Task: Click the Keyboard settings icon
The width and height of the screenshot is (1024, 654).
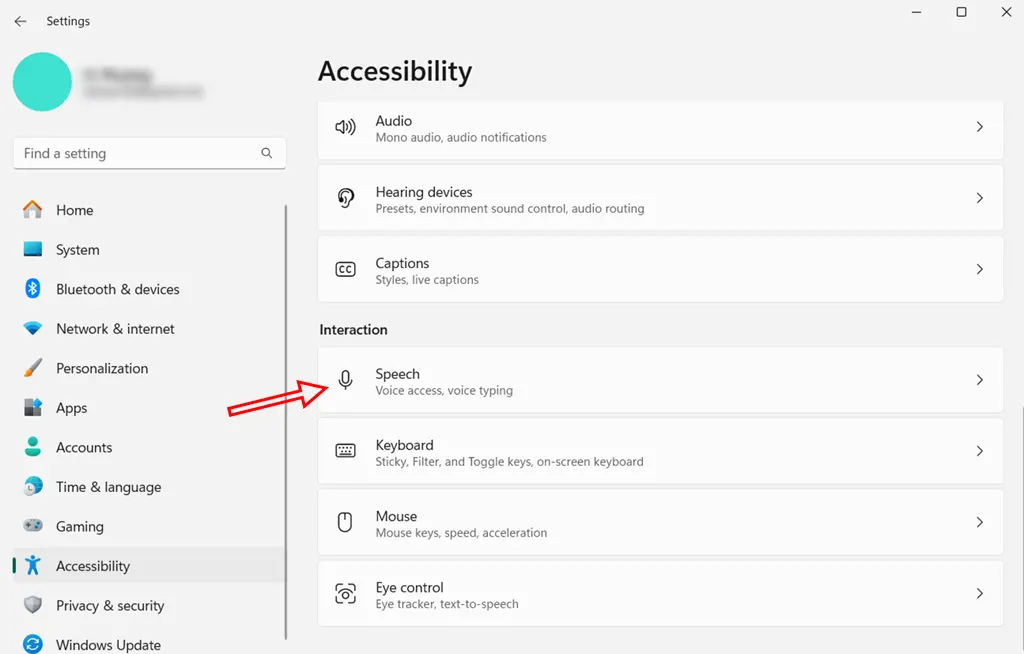Action: 345,452
